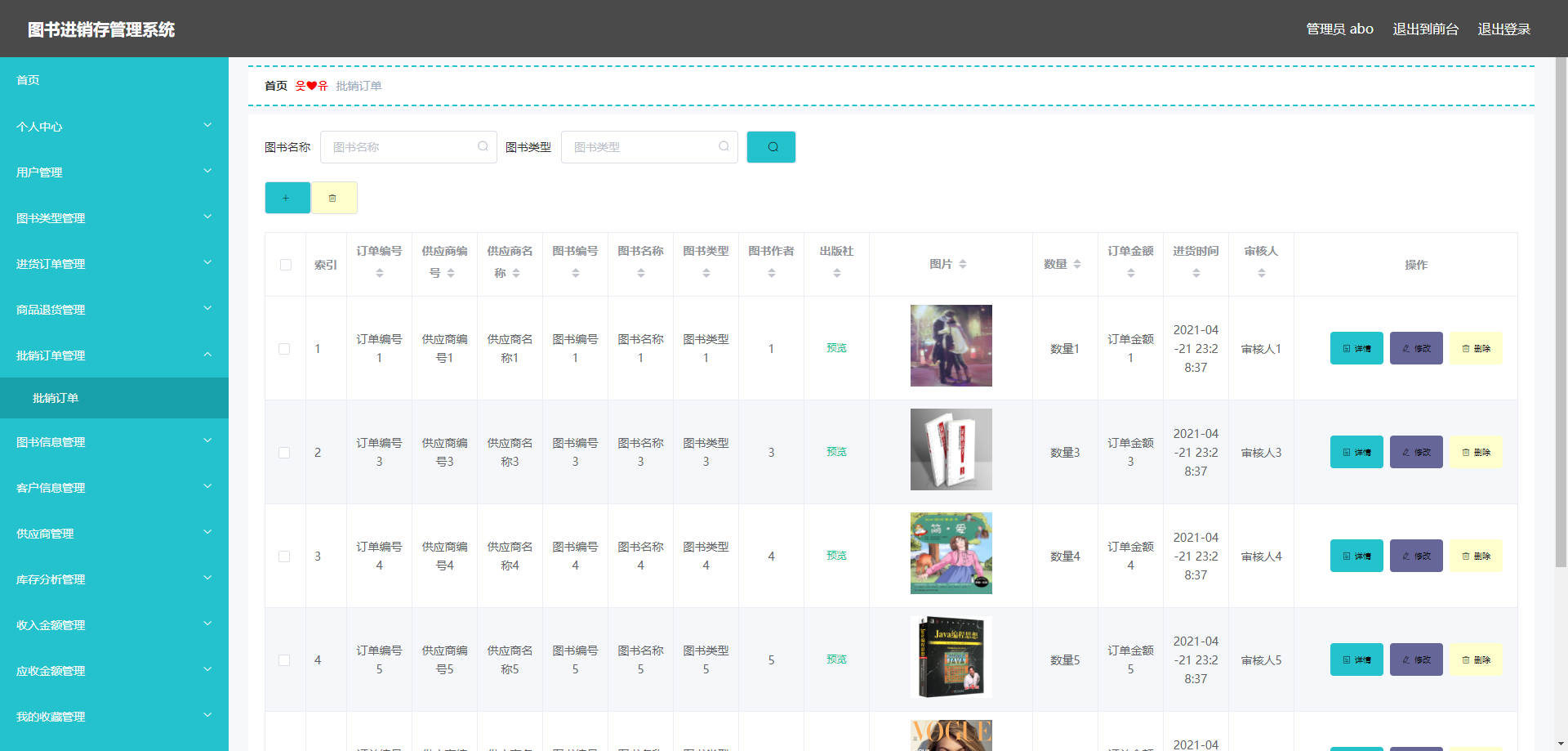The height and width of the screenshot is (751, 1568).
Task: Sort table by 进货时间 column
Action: (x=1196, y=273)
